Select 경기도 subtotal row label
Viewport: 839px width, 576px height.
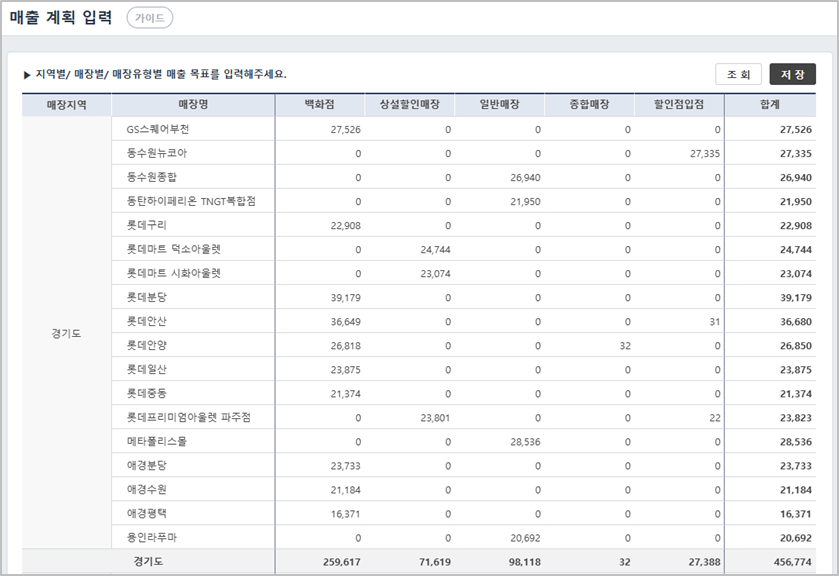click(148, 562)
